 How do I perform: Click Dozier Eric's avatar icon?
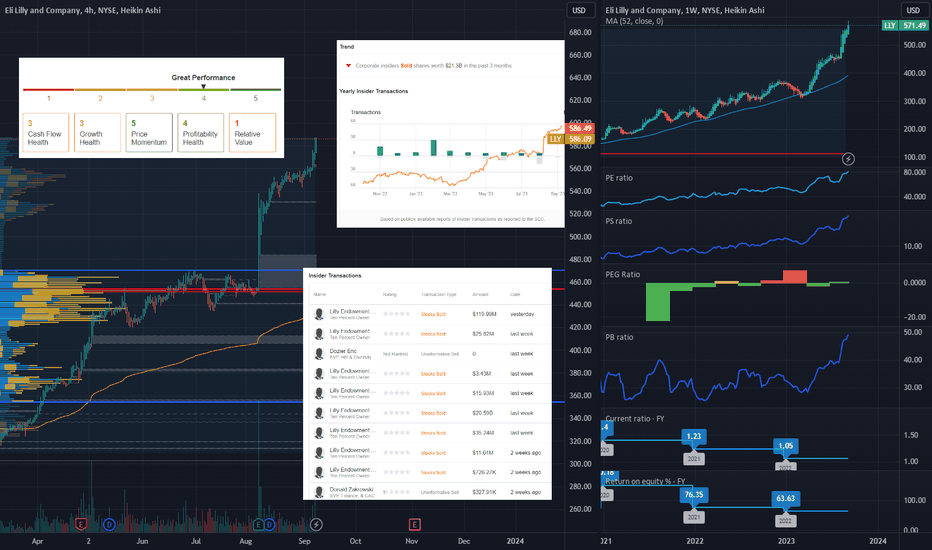pos(319,354)
